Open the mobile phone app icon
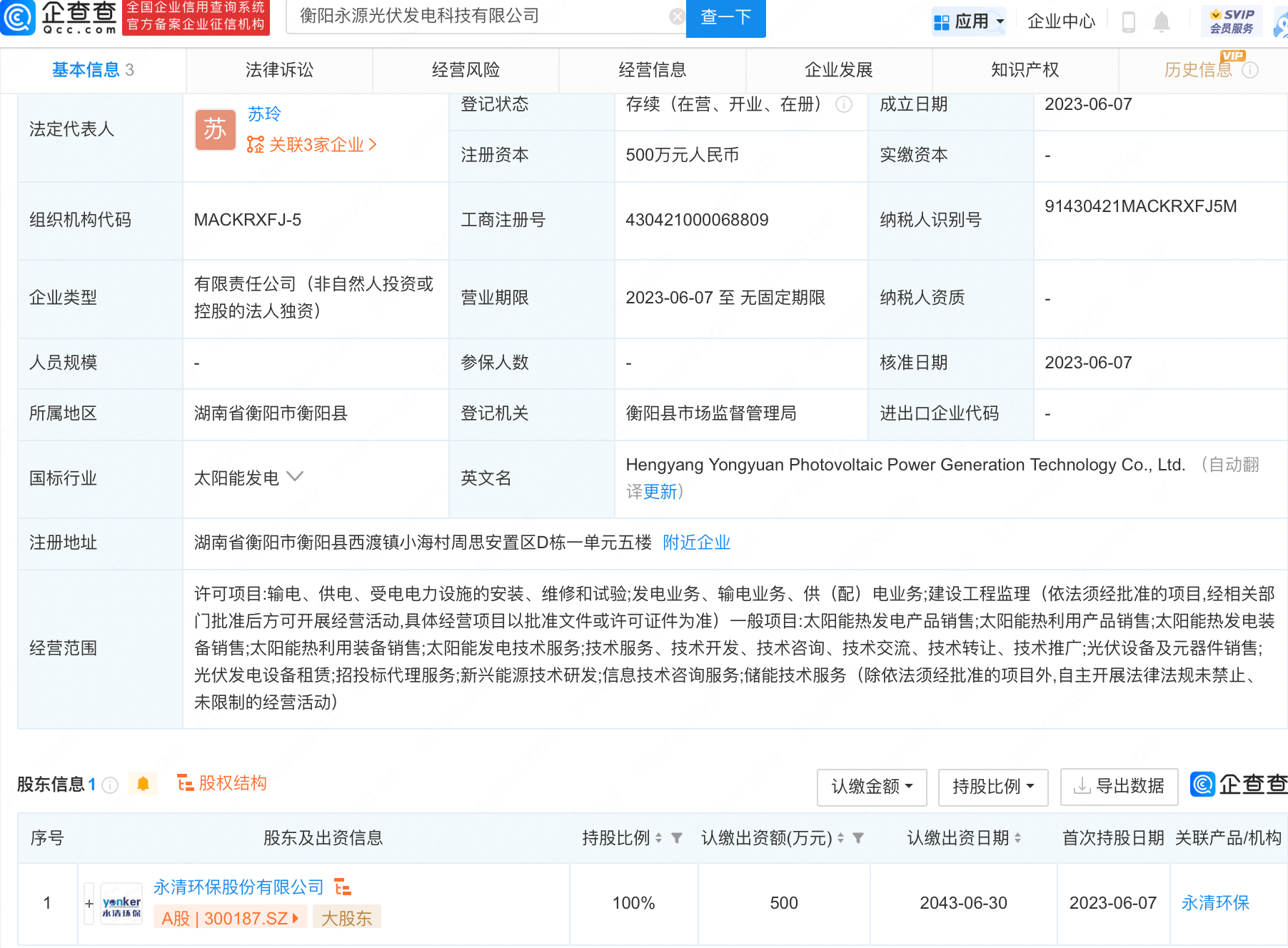Viewport: 1288px width, 948px height. 1129,21
